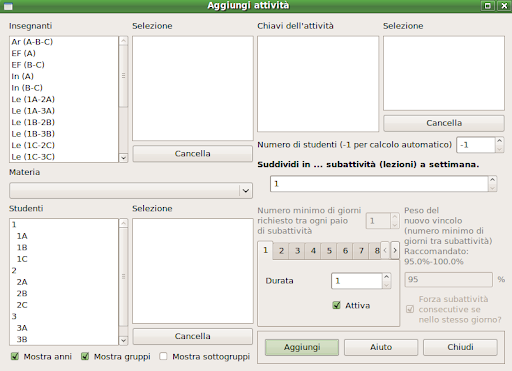Select group 3B in Studenti list
The height and width of the screenshot is (371, 512).
(x=64, y=339)
